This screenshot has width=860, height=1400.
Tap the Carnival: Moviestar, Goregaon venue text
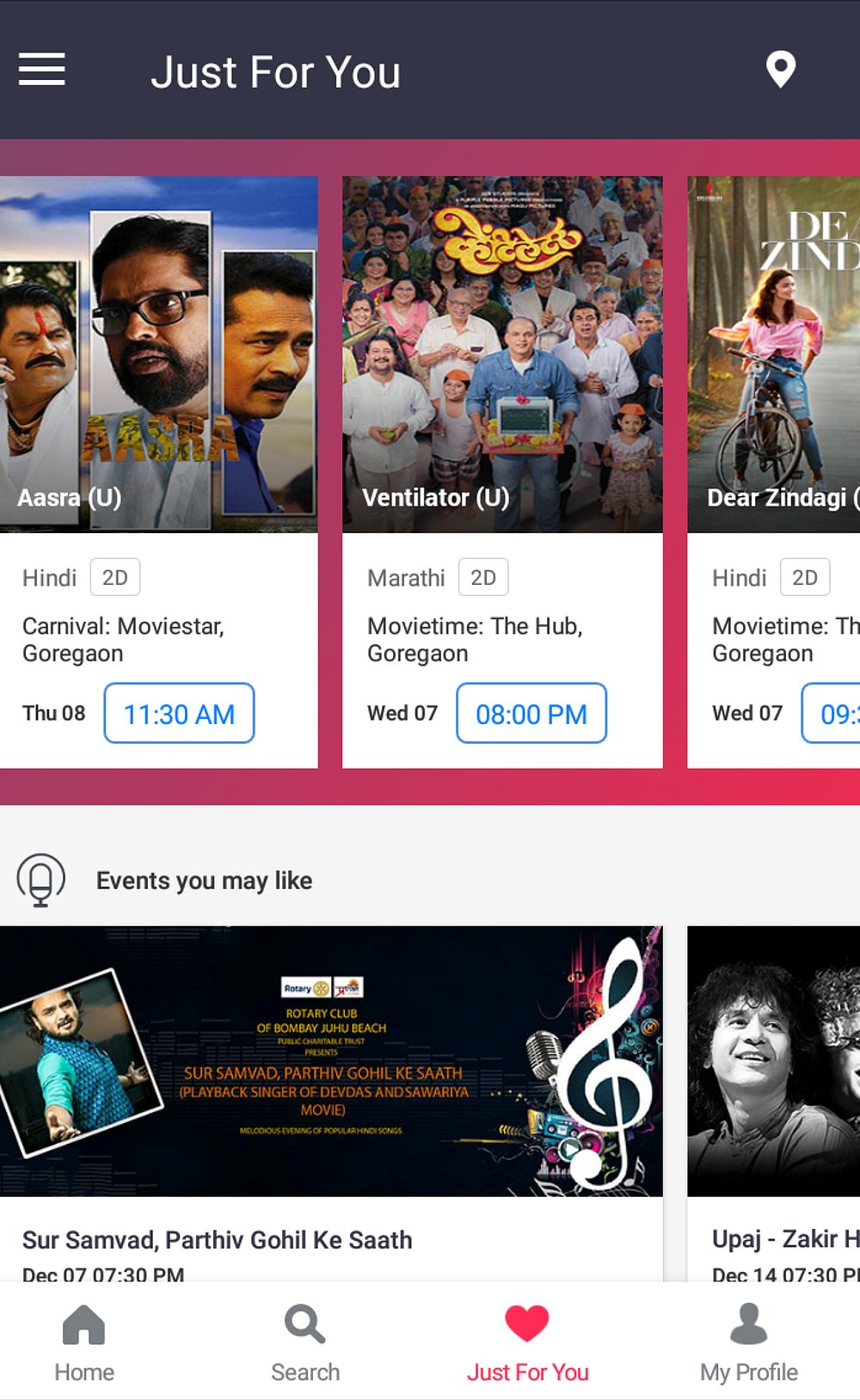[124, 640]
